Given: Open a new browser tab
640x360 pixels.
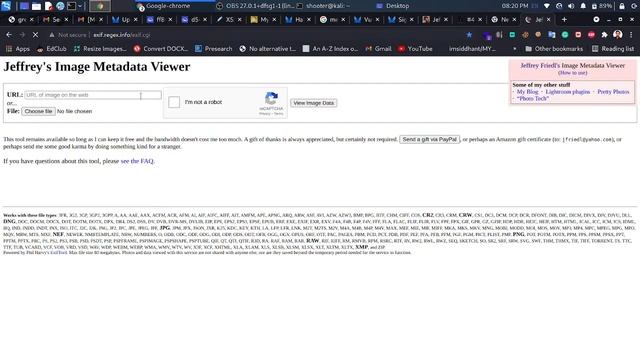Looking at the screenshot, I should coord(564,20).
